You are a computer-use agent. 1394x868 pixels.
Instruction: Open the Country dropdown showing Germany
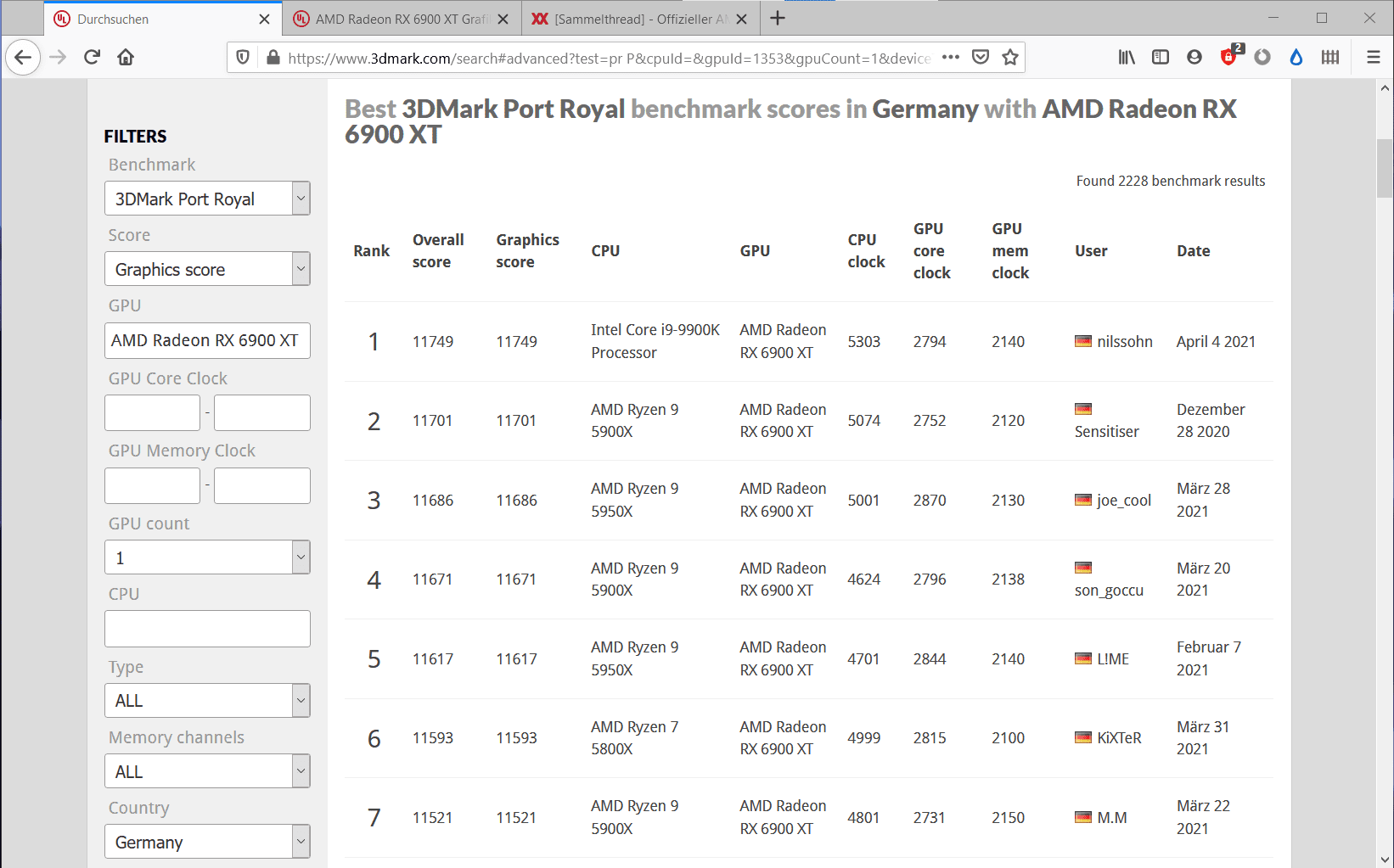click(x=207, y=842)
